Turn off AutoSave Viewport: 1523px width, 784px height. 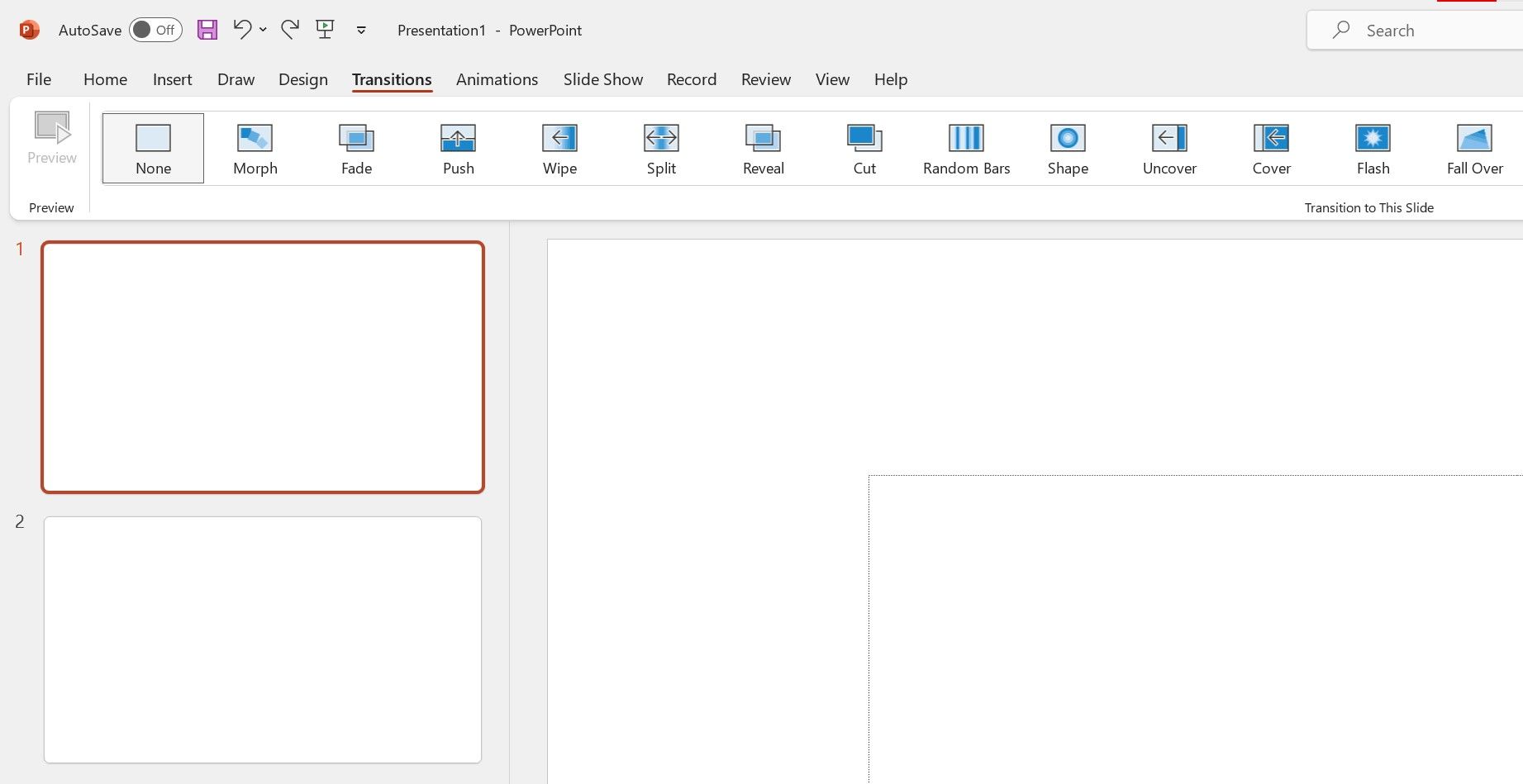pyautogui.click(x=155, y=29)
